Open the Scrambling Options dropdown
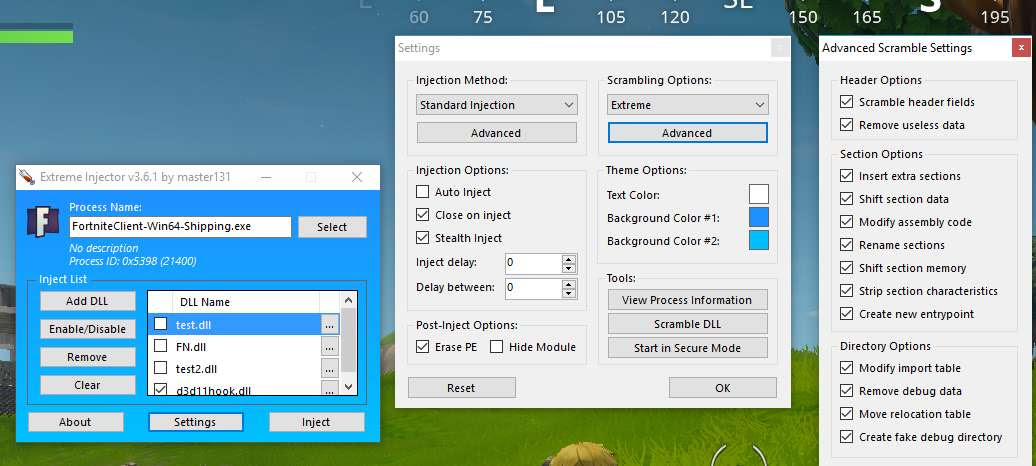 pos(688,105)
